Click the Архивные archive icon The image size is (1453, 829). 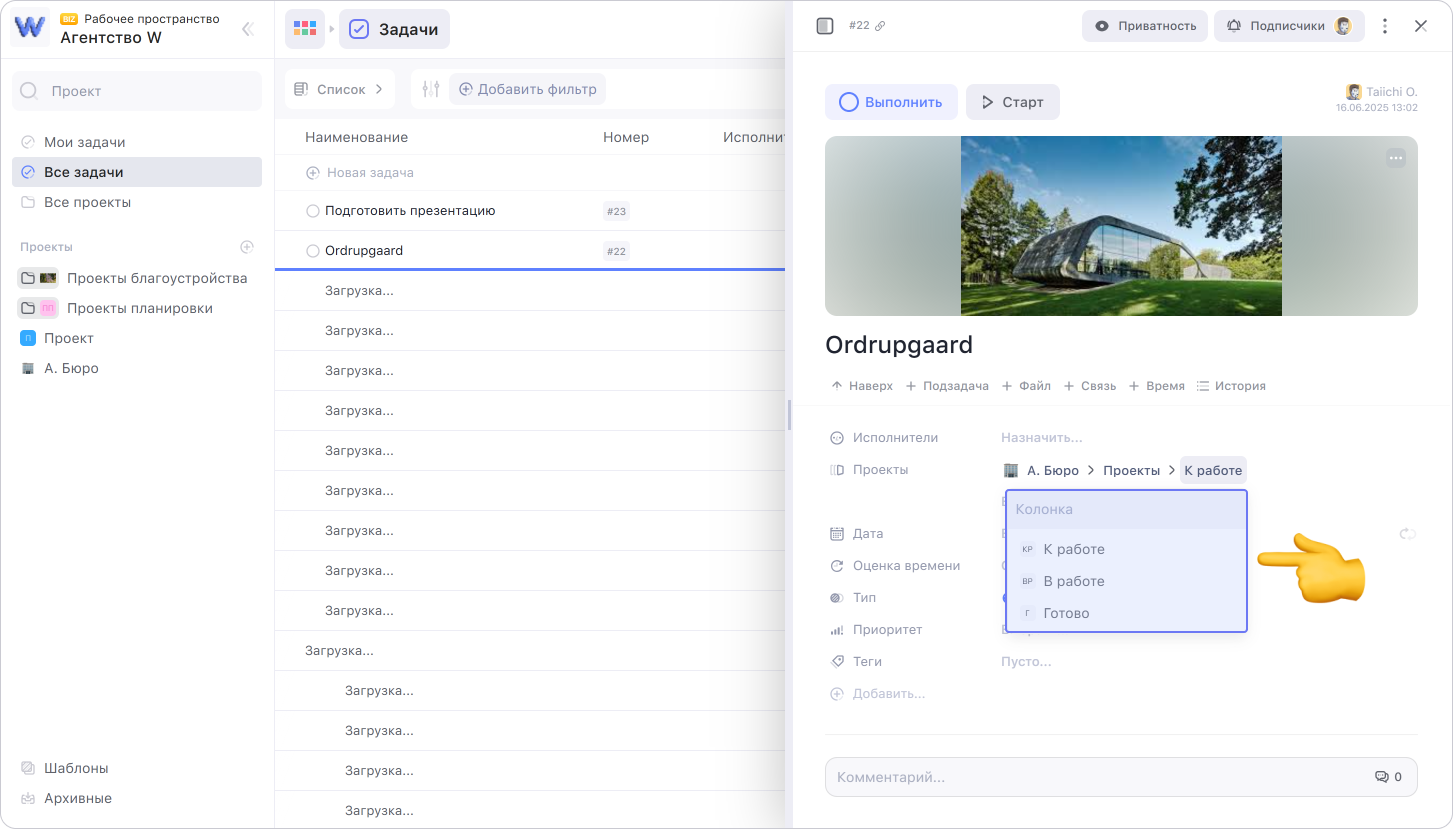coord(28,799)
